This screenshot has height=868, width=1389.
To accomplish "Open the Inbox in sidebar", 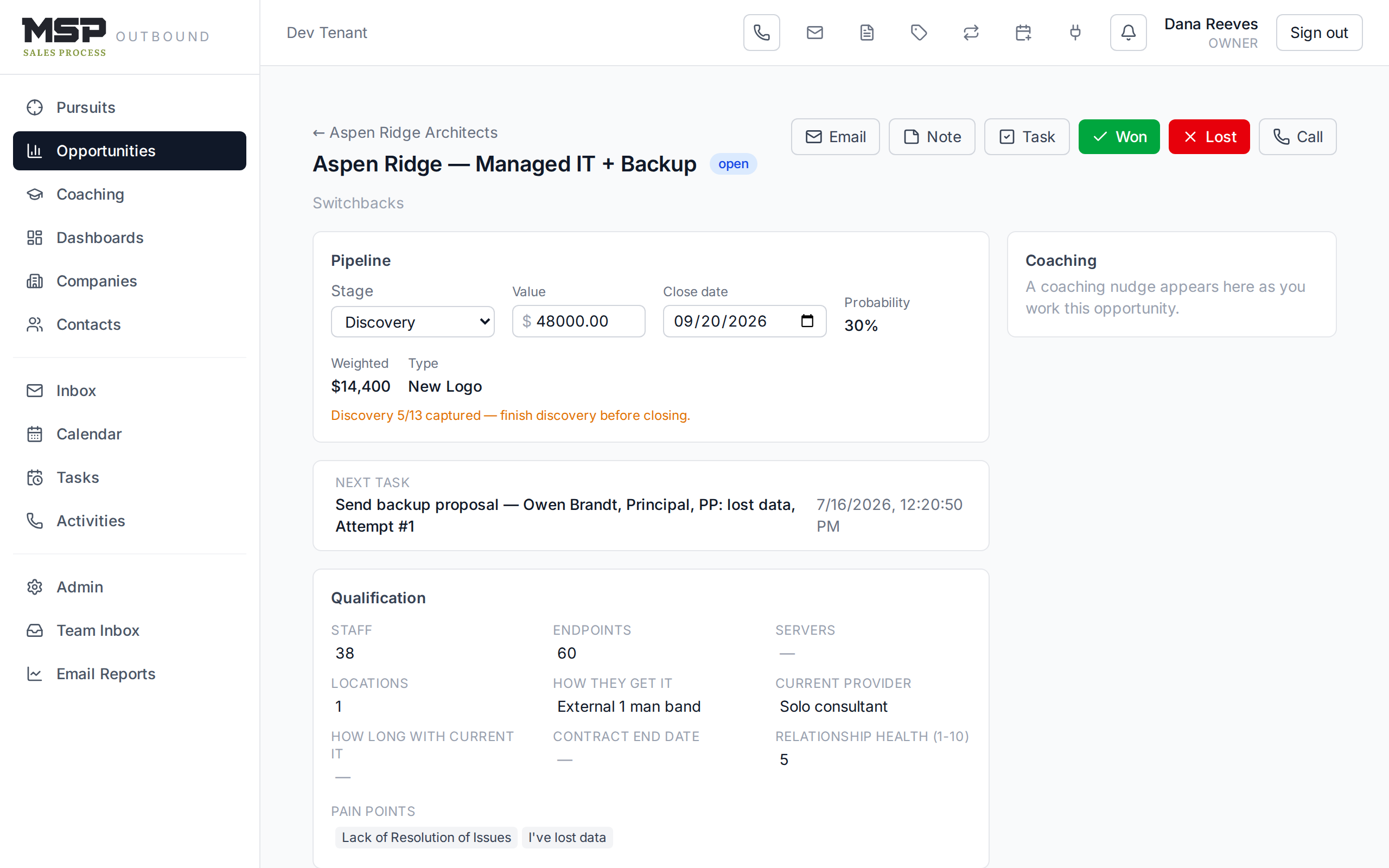I will (x=130, y=391).
